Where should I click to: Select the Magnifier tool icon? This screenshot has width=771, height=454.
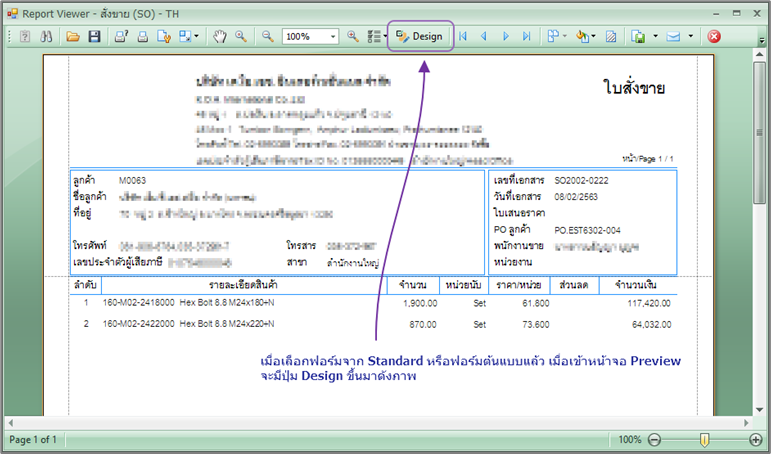[x=241, y=37]
